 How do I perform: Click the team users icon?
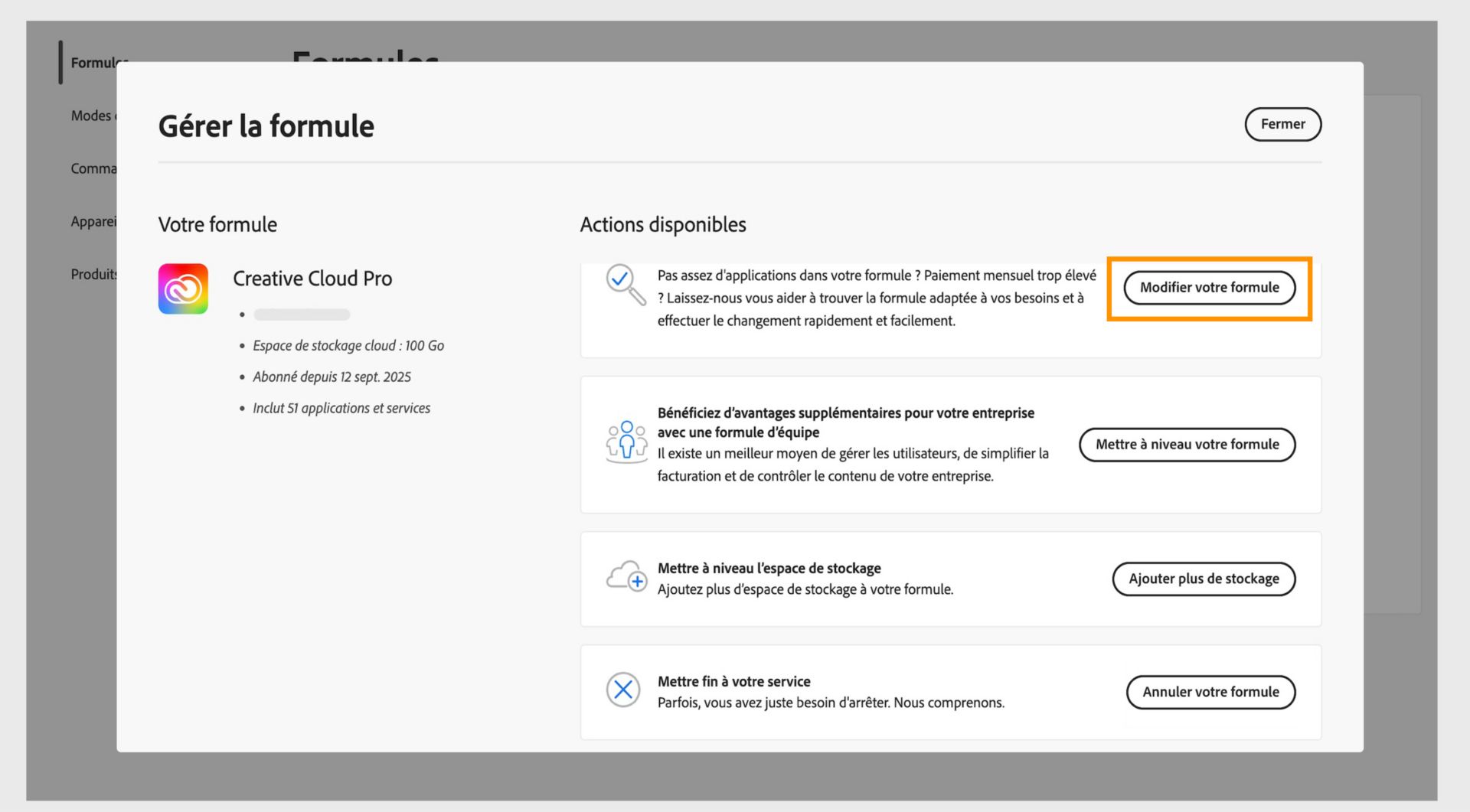[626, 442]
